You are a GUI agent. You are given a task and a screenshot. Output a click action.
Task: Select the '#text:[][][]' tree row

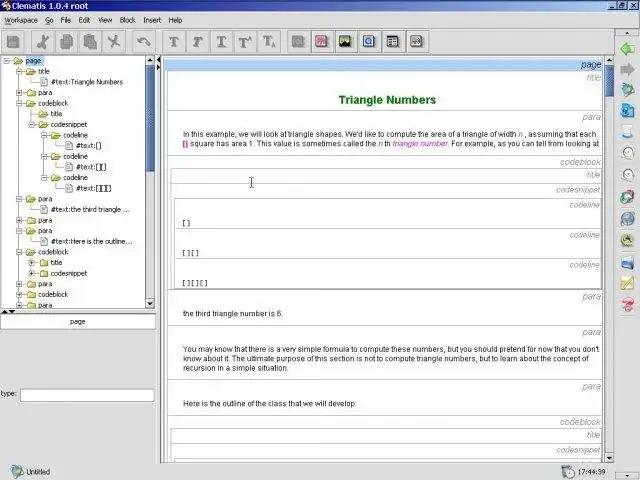[x=93, y=188]
